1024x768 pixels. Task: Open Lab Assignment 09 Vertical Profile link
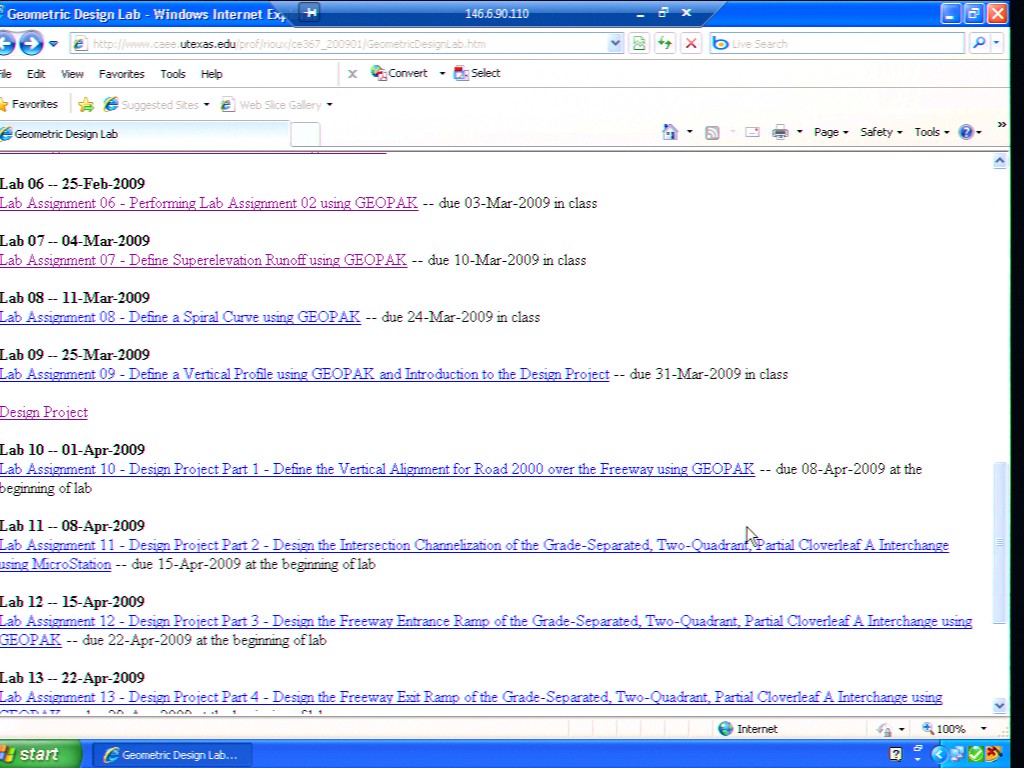click(x=304, y=374)
